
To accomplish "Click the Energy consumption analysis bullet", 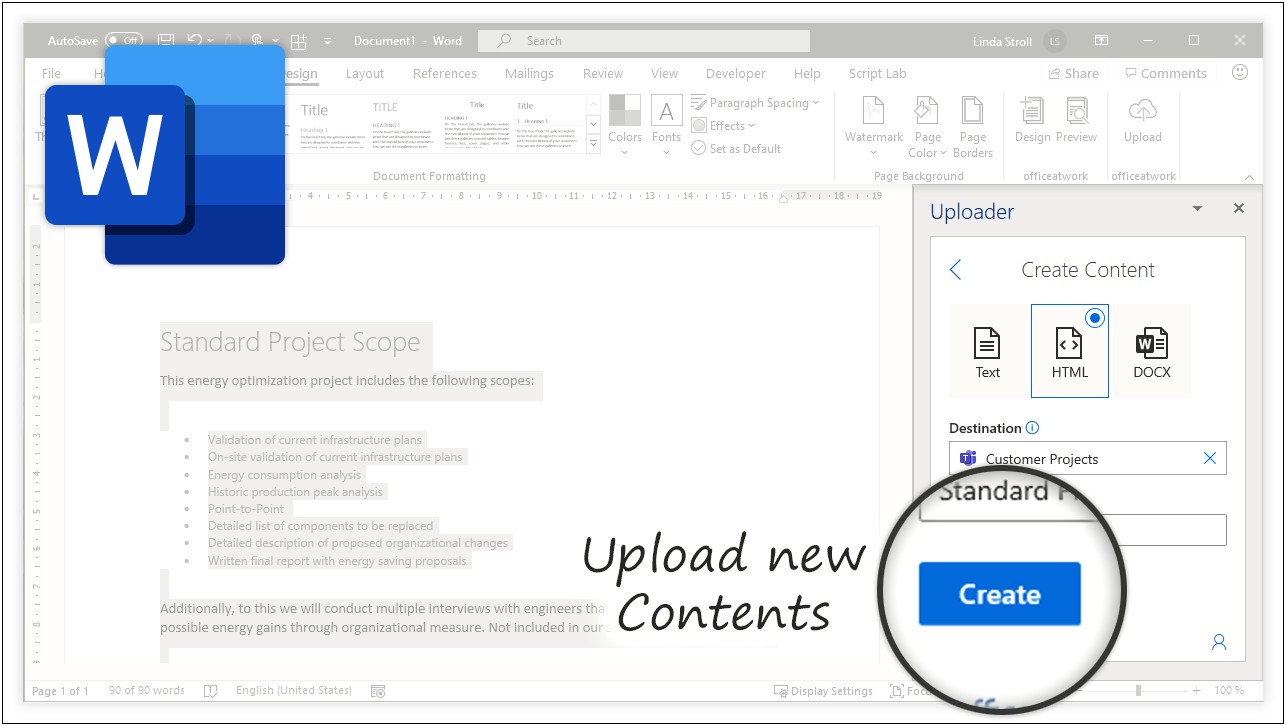I will [284, 475].
